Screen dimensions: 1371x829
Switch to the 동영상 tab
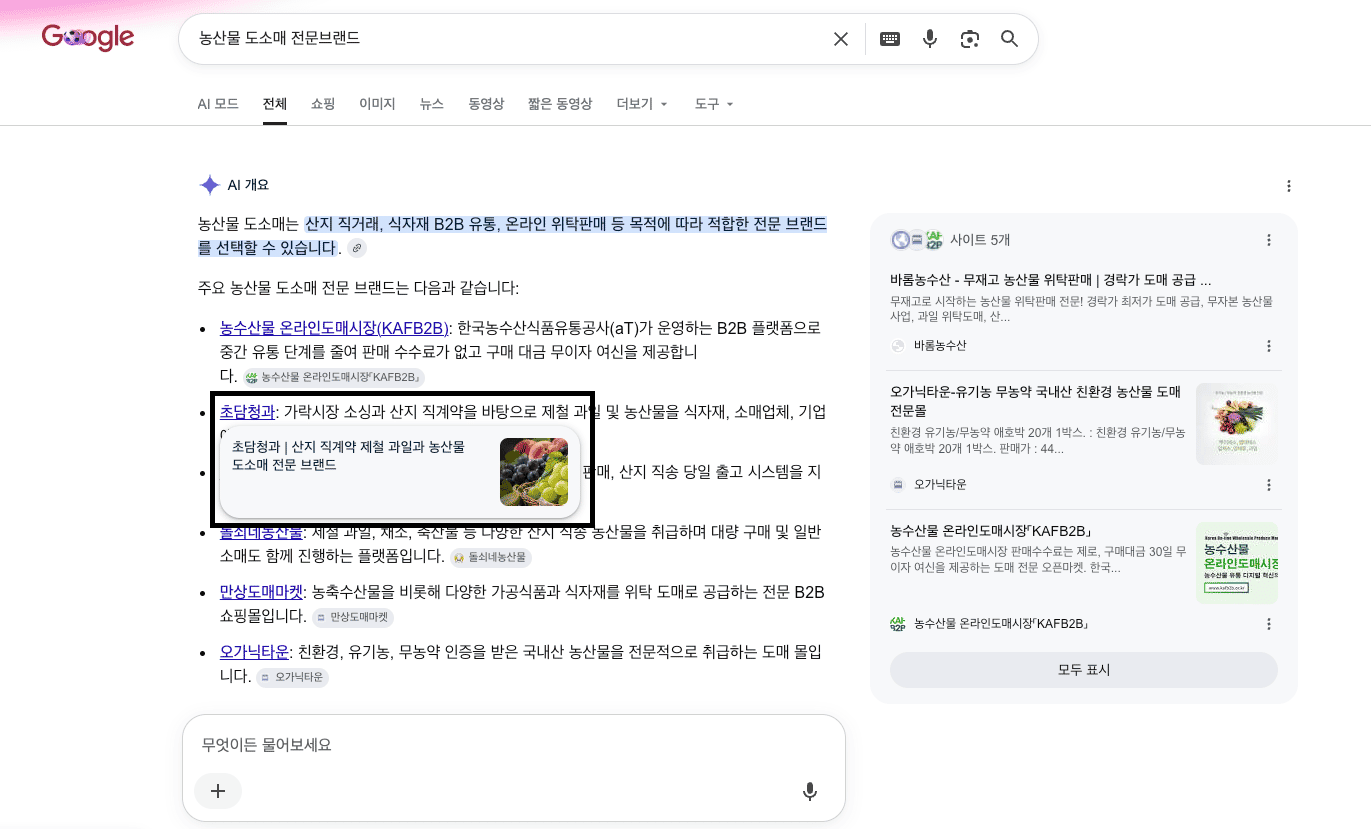pyautogui.click(x=486, y=104)
